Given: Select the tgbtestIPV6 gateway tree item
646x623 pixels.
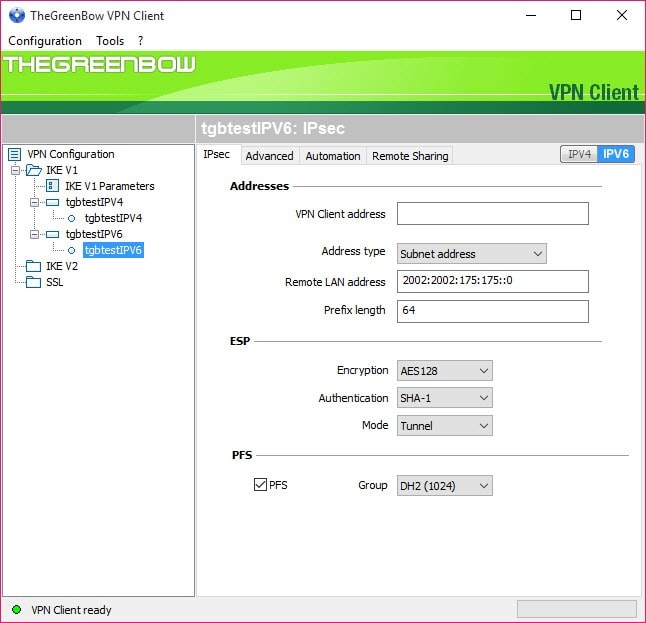Looking at the screenshot, I should pos(94,234).
